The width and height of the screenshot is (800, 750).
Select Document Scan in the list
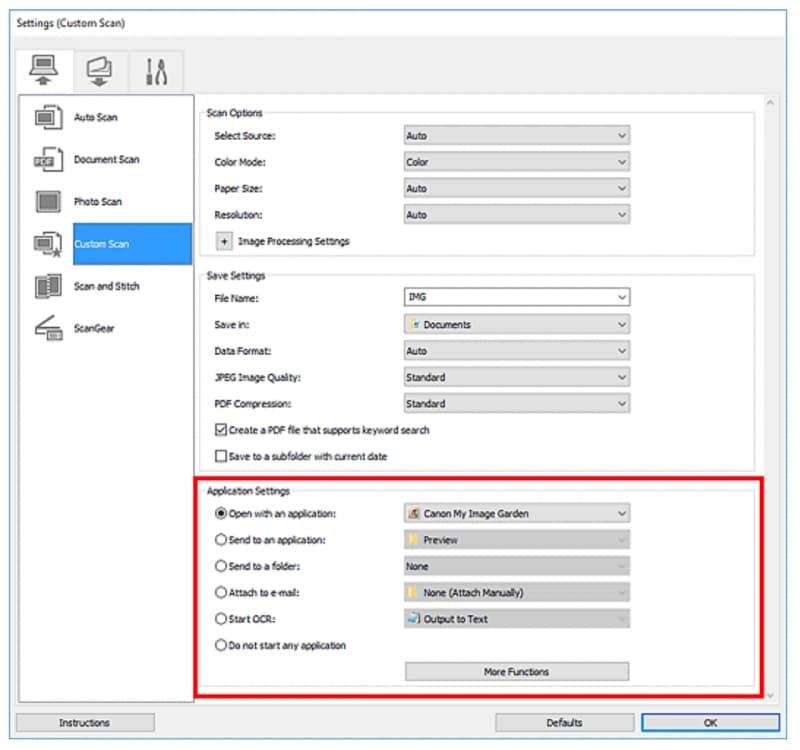click(107, 160)
